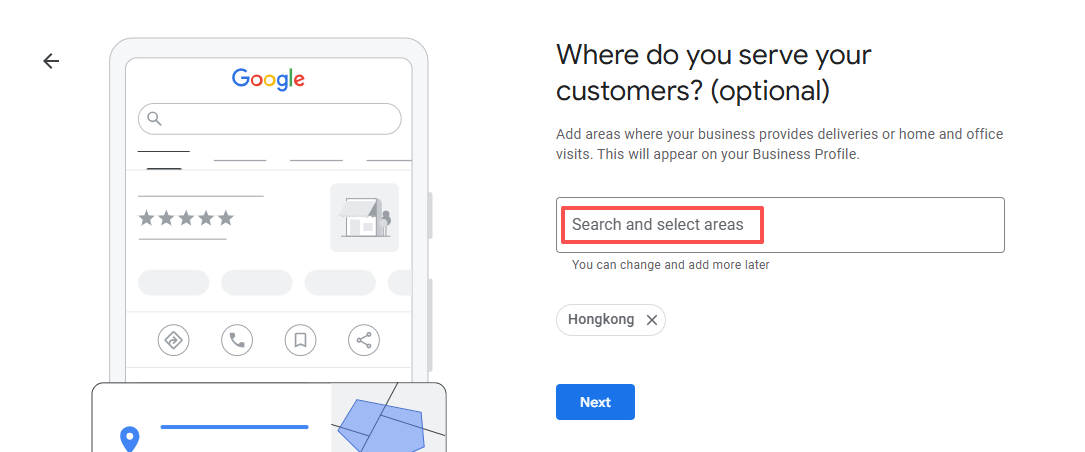1085x452 pixels.
Task: Select the Hongkong chip label
Action: click(x=601, y=320)
